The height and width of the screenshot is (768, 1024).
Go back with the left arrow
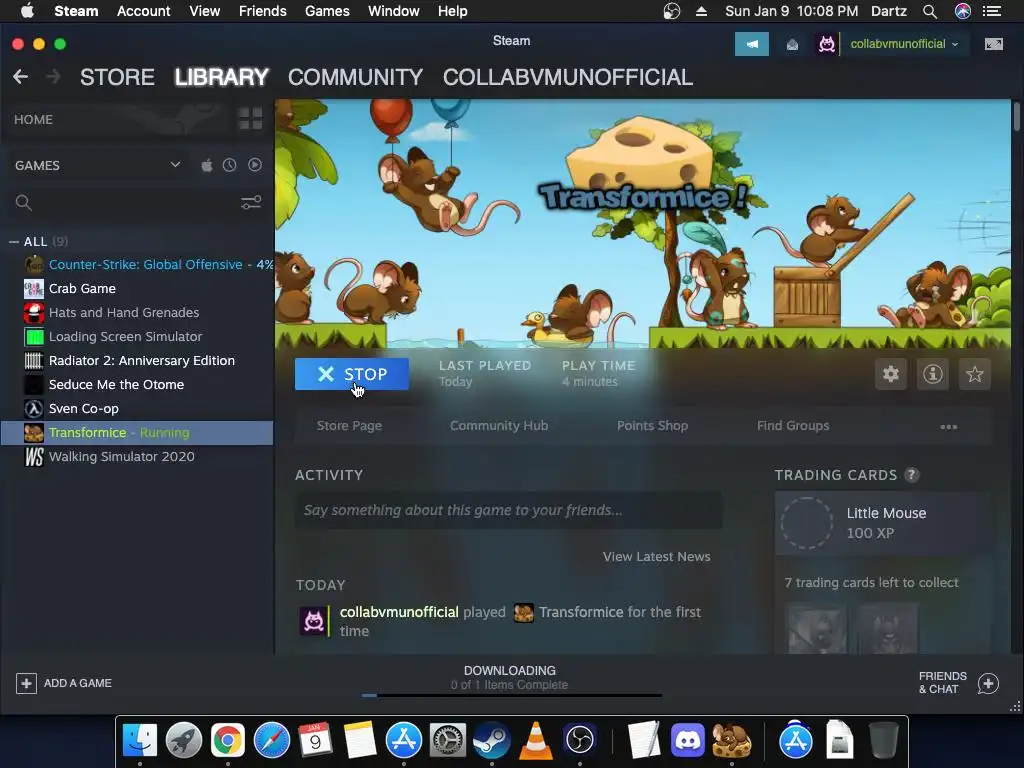tap(20, 77)
